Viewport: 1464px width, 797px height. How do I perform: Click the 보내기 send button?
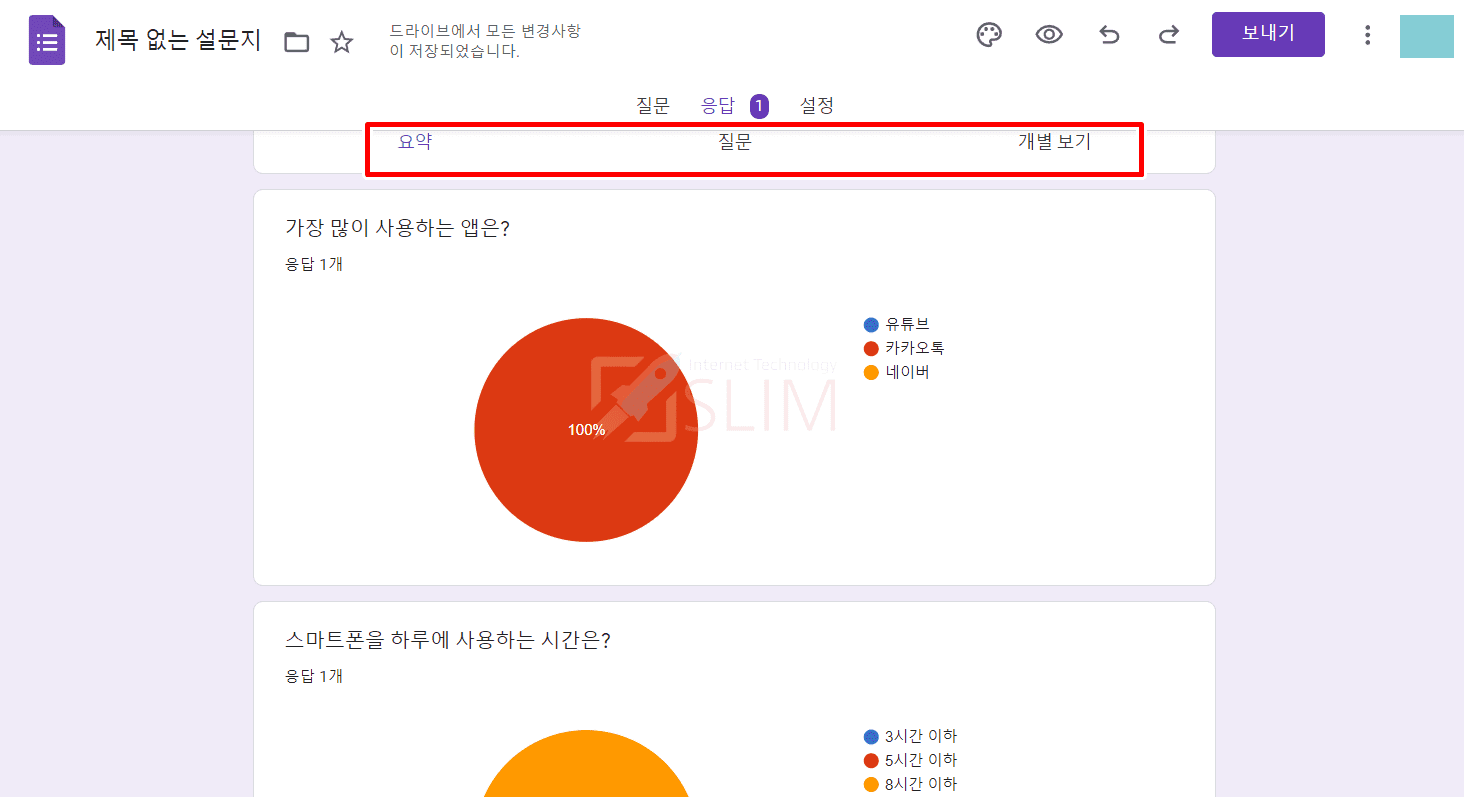(x=1268, y=34)
